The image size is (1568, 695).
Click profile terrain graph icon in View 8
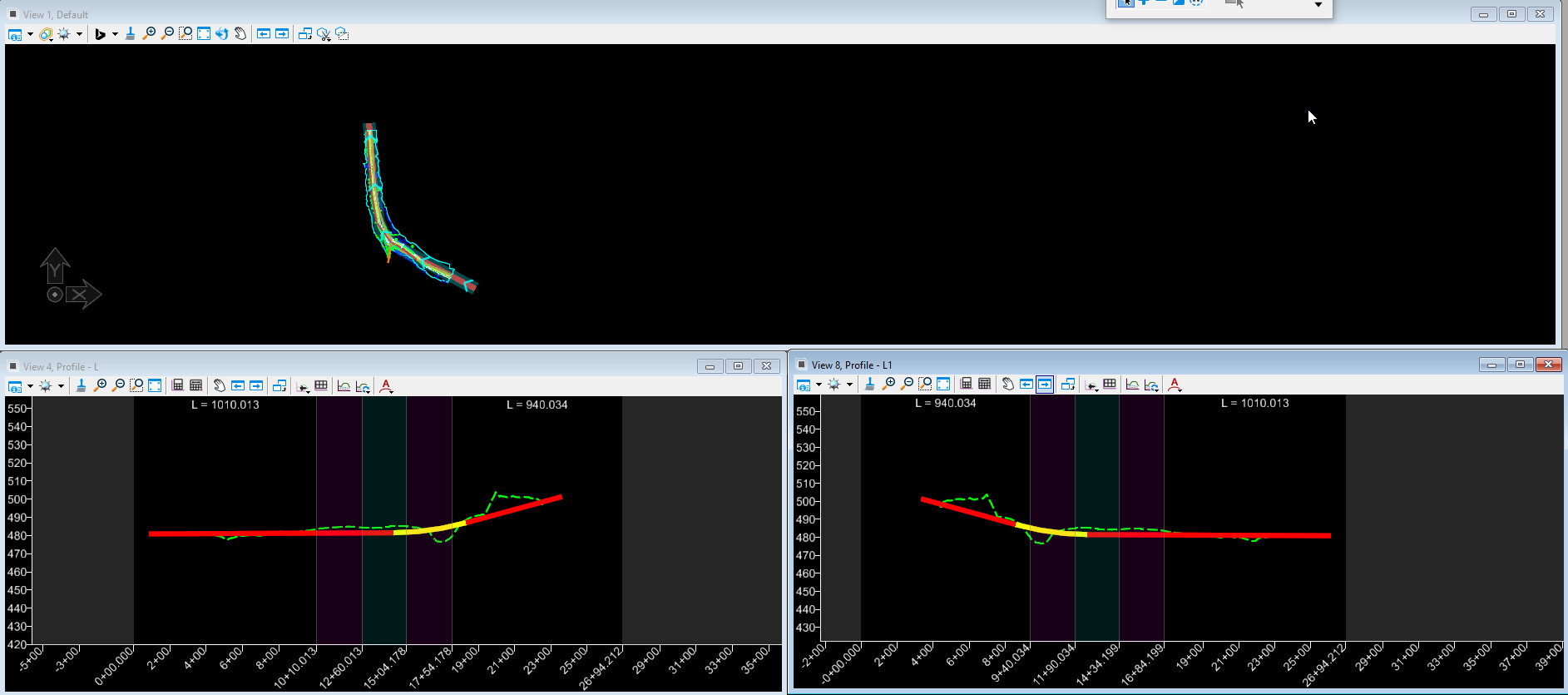tap(1132, 385)
